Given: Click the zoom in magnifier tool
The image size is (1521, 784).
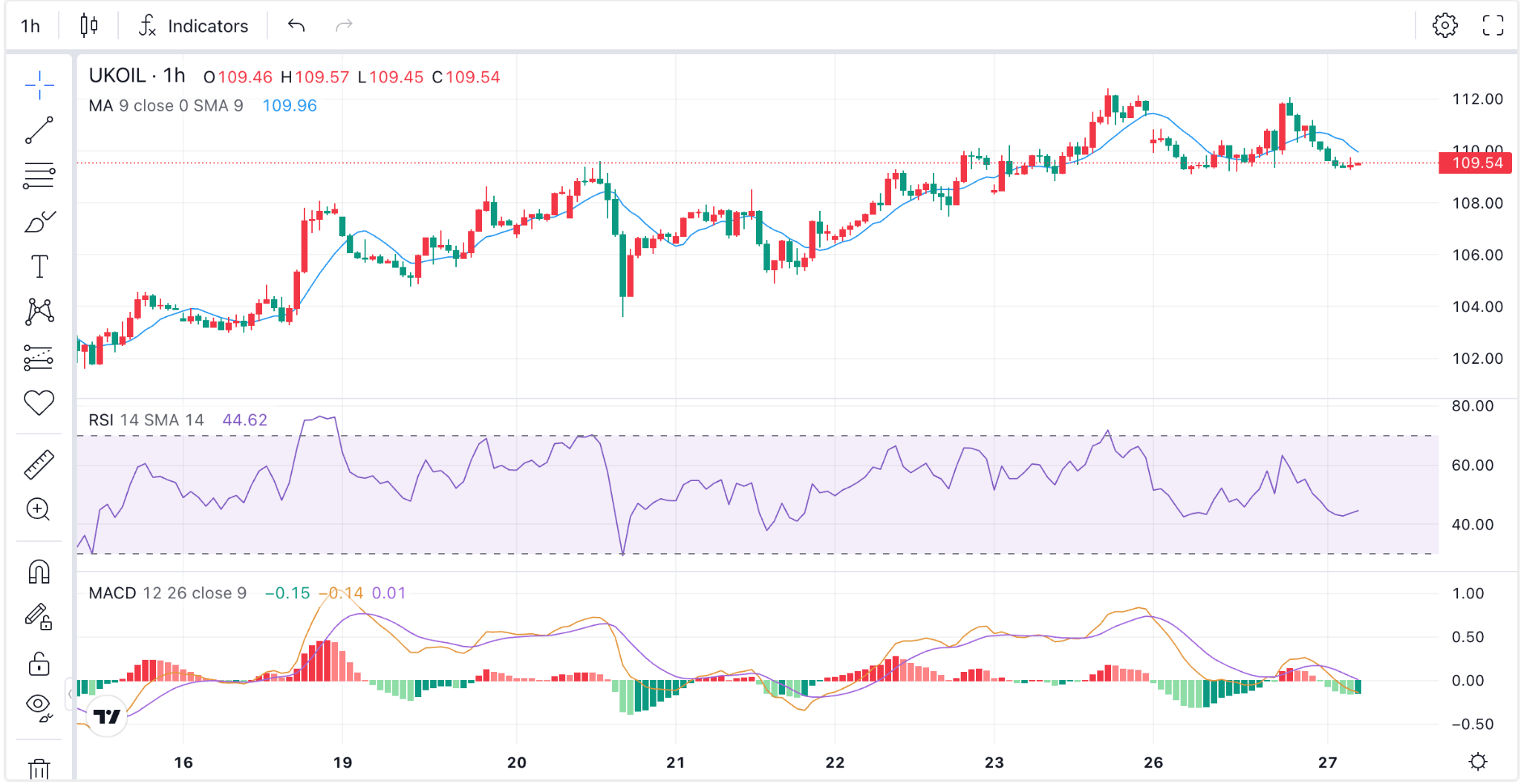Looking at the screenshot, I should pyautogui.click(x=38, y=509).
